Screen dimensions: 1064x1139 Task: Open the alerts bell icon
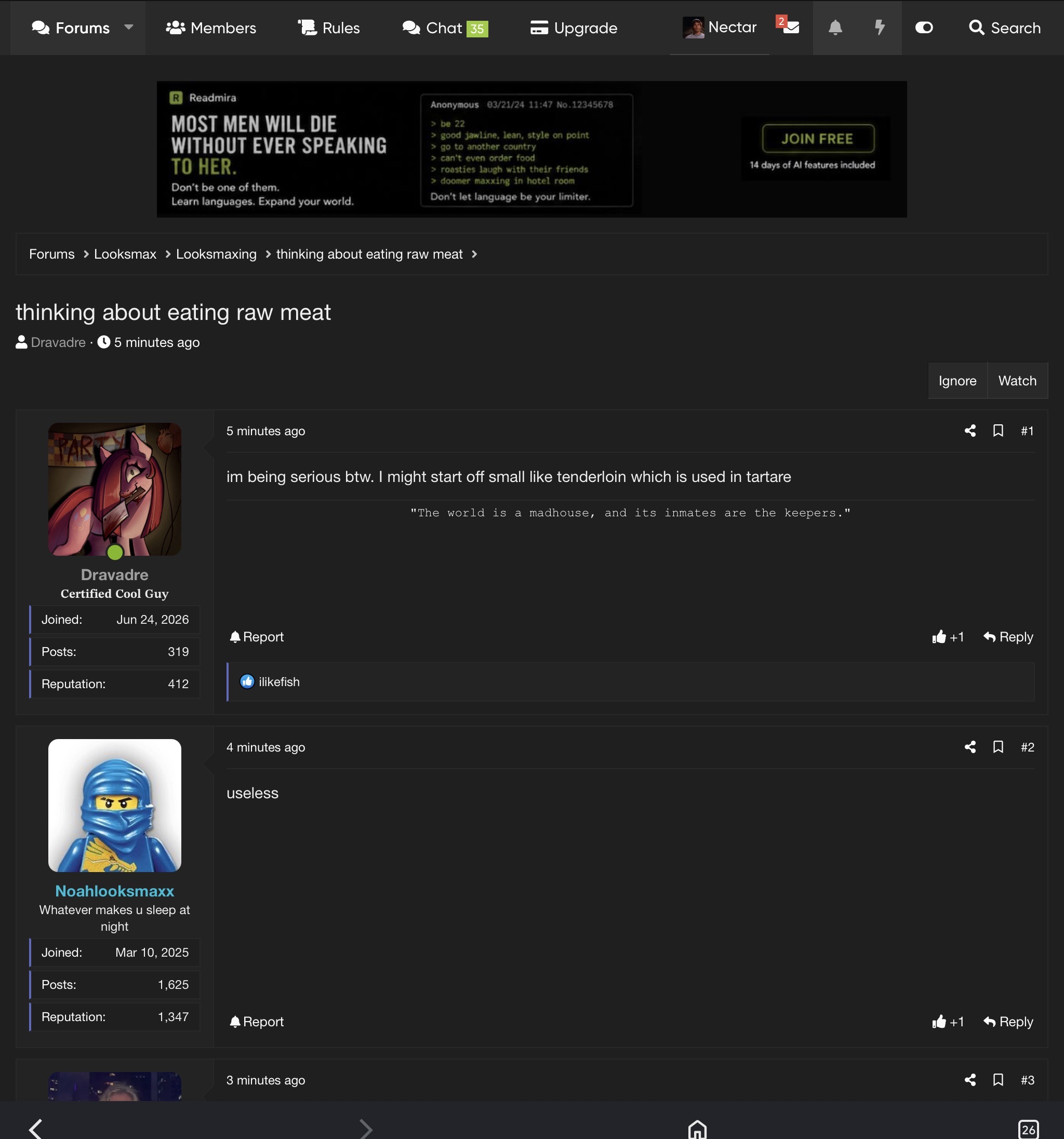(835, 28)
